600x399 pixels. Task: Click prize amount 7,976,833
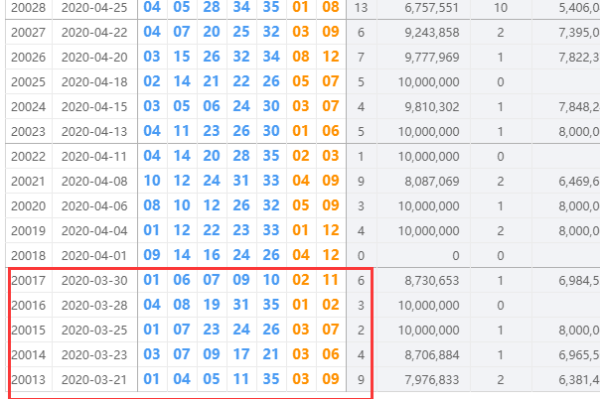pyautogui.click(x=432, y=379)
